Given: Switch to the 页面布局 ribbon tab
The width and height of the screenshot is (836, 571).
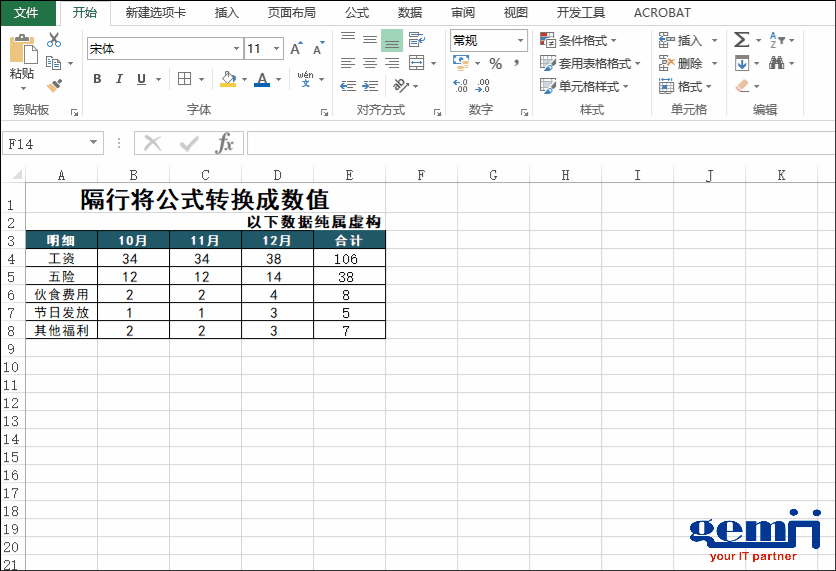Looking at the screenshot, I should coord(292,12).
